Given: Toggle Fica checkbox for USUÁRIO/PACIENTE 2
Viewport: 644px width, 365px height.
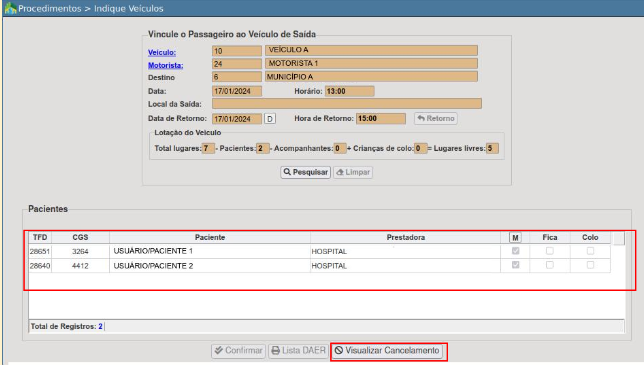Looking at the screenshot, I should coord(550,265).
